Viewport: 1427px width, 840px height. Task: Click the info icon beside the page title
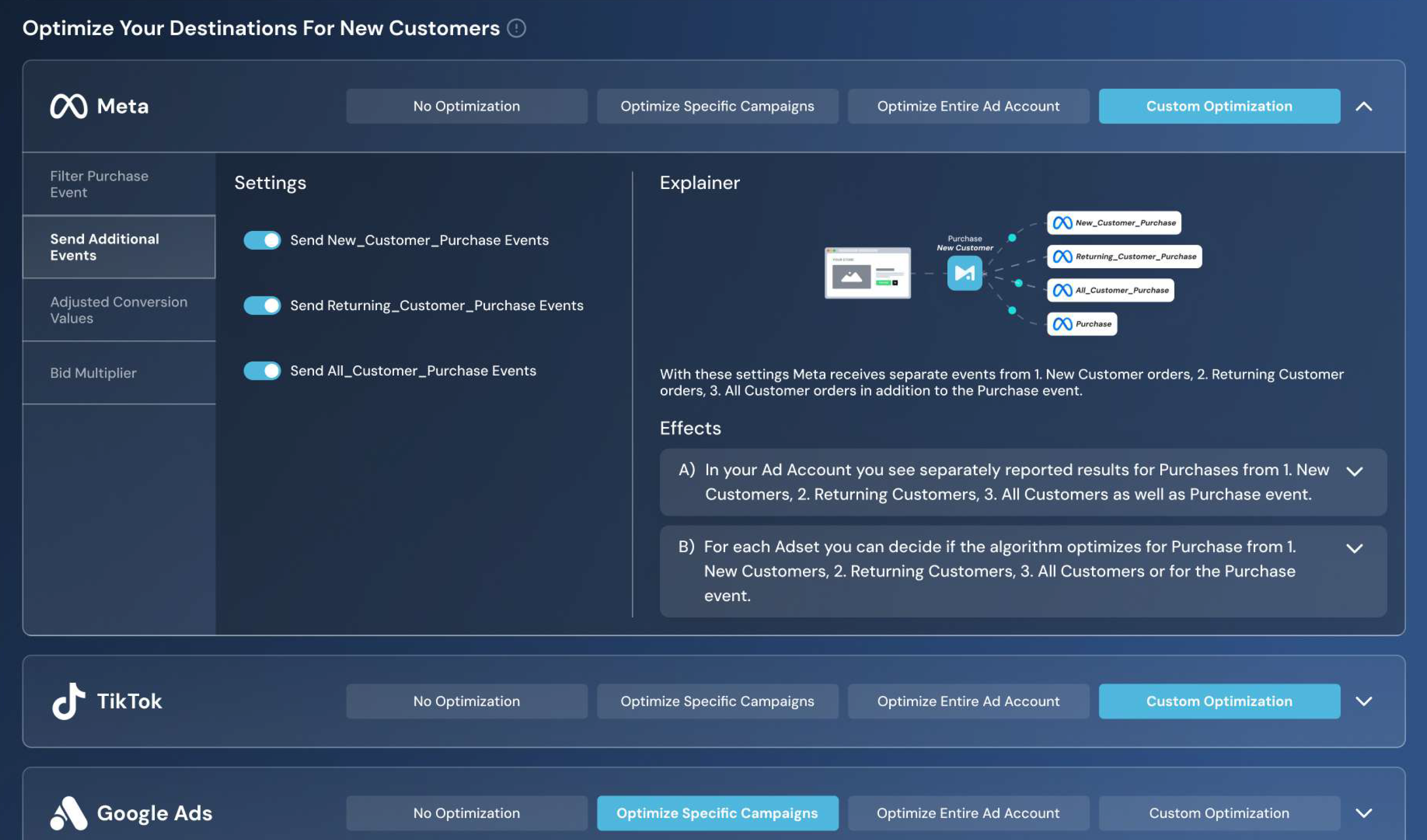click(516, 28)
